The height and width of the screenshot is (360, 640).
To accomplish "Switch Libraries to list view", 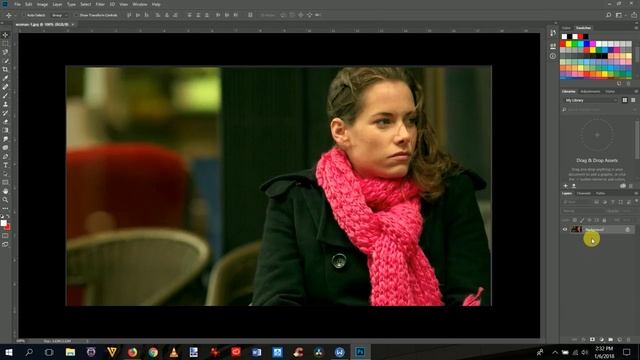I will pyautogui.click(x=633, y=100).
